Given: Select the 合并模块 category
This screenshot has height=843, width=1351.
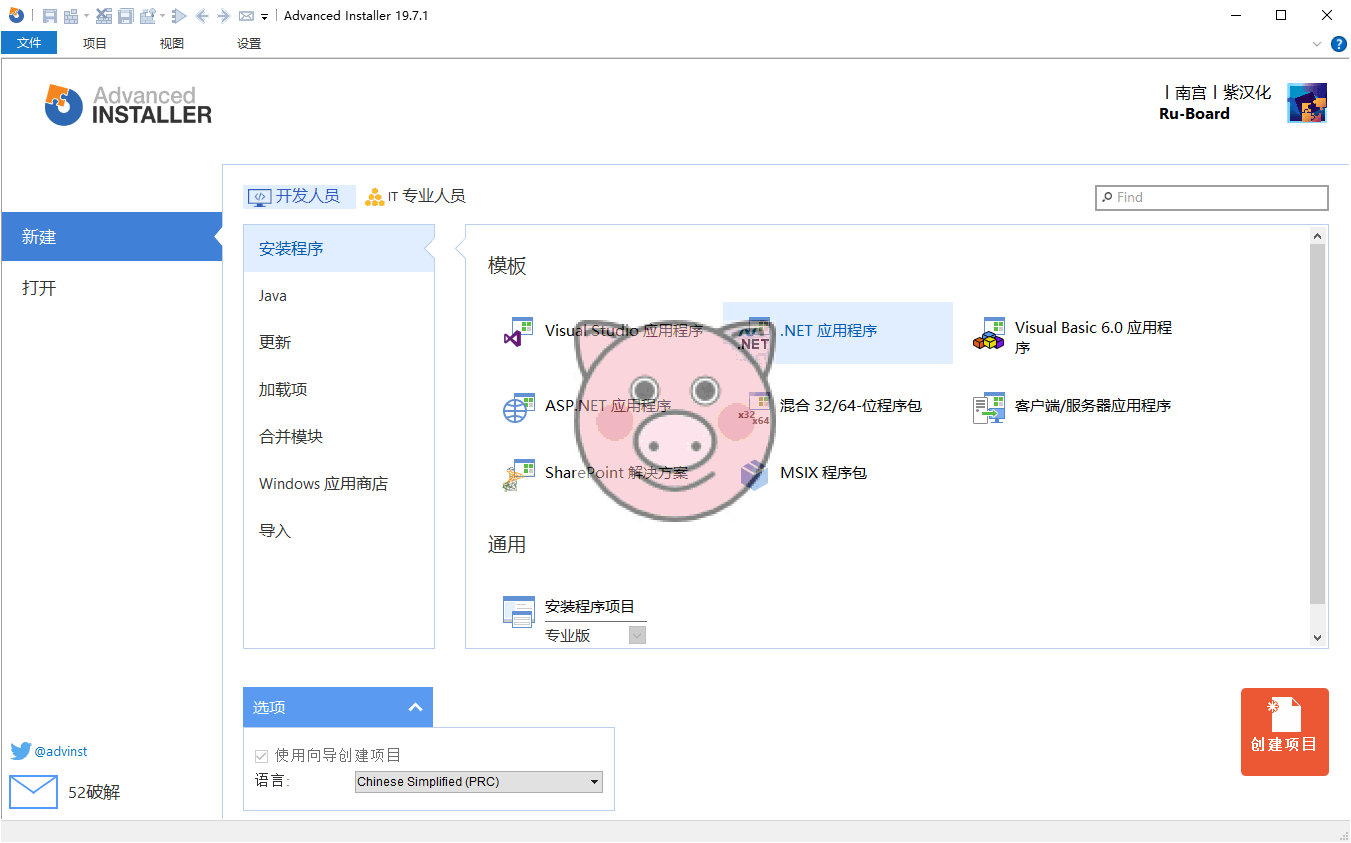Looking at the screenshot, I should (x=339, y=436).
